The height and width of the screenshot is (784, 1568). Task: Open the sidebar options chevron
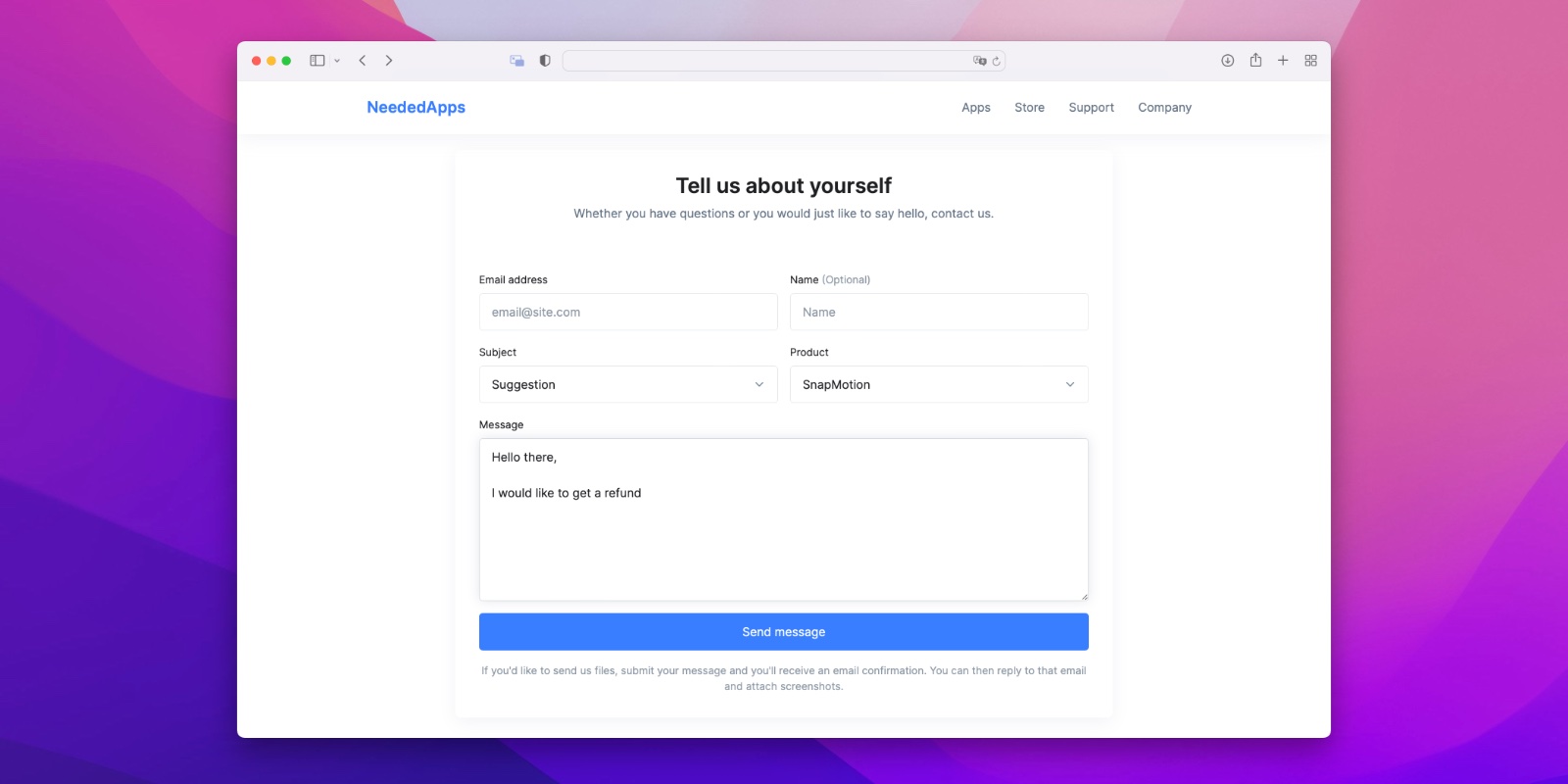[337, 61]
